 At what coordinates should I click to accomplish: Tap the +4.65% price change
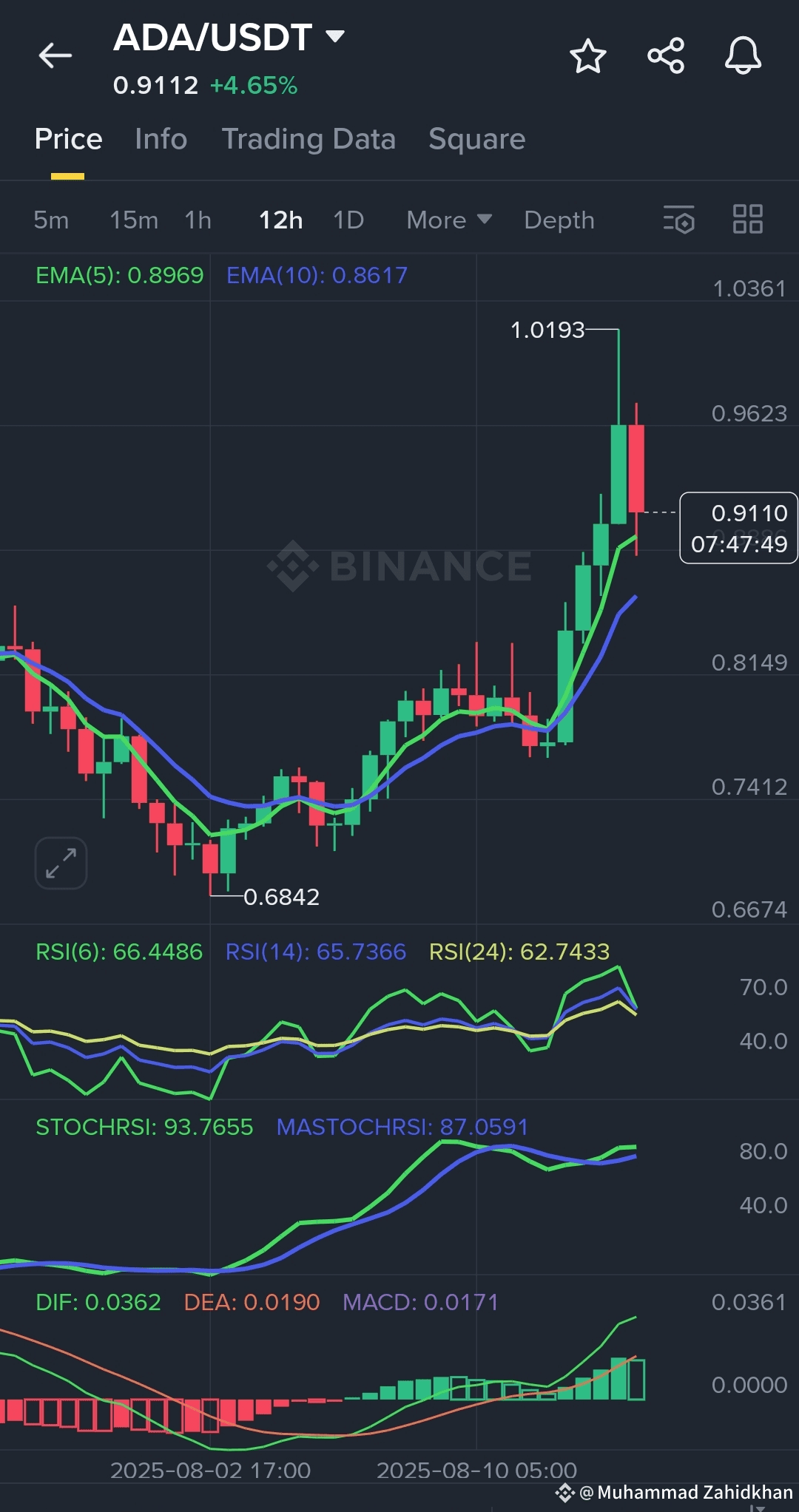point(254,86)
